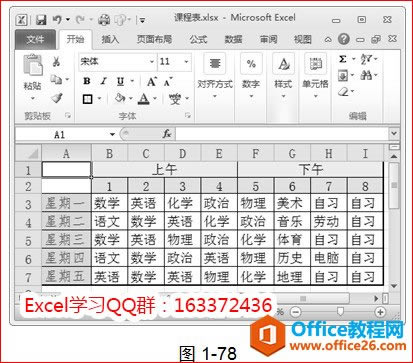Minimize the ribbon with caret icon
413x363 pixels.
(328, 40)
